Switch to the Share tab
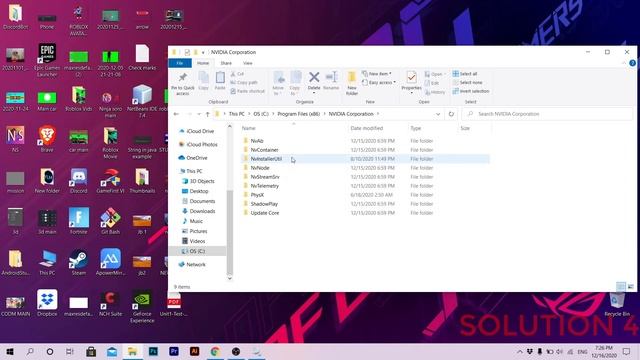The width and height of the screenshot is (640, 360). click(226, 63)
